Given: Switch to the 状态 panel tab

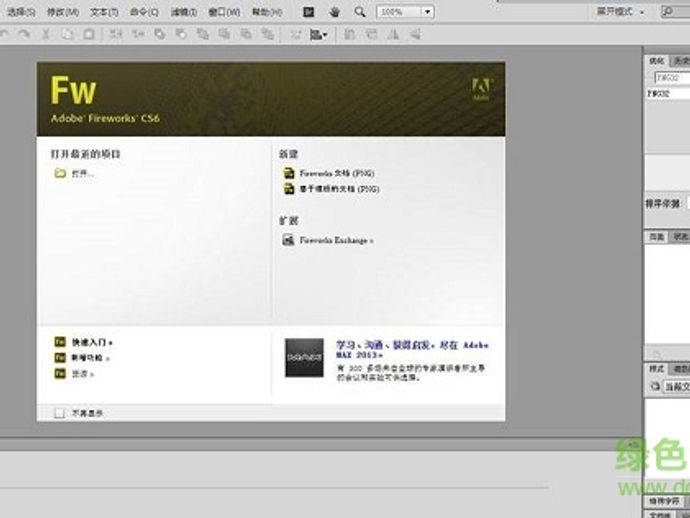Looking at the screenshot, I should point(680,237).
